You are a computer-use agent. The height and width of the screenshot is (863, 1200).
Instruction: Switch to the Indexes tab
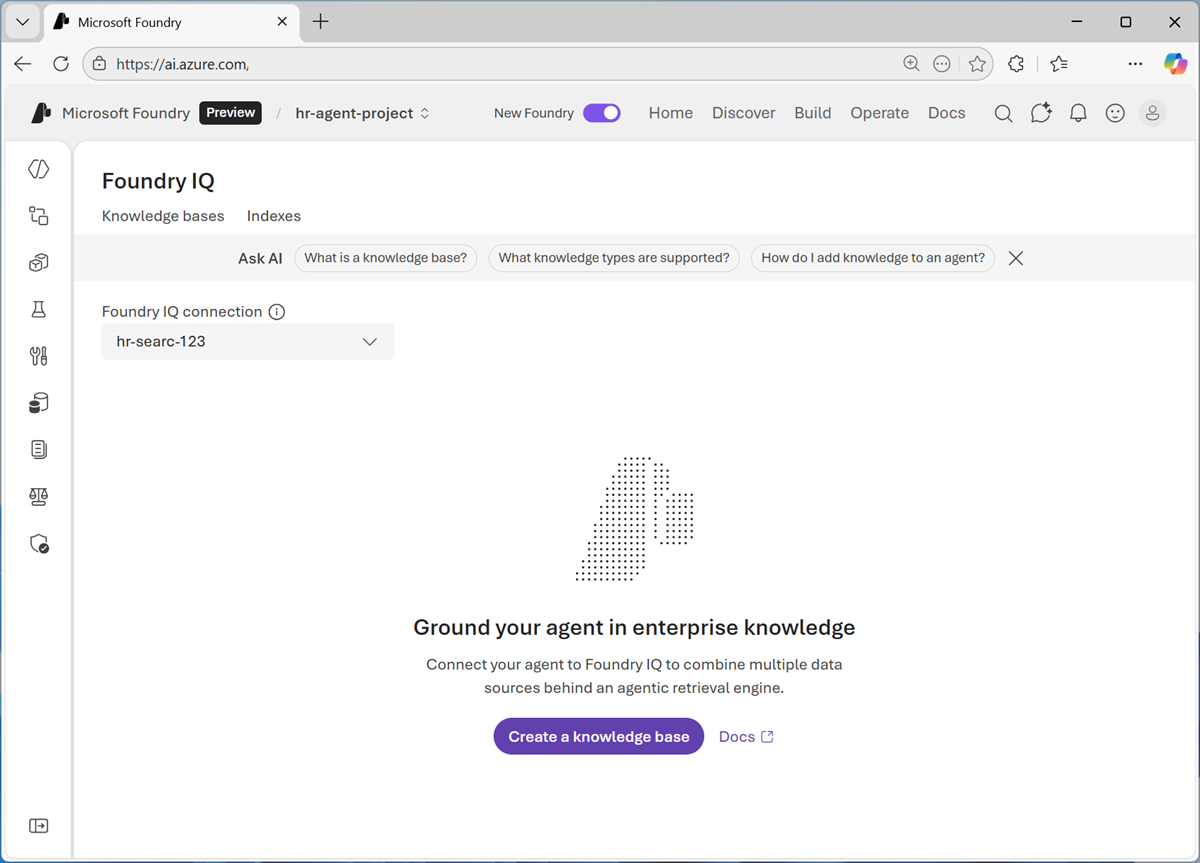point(273,216)
